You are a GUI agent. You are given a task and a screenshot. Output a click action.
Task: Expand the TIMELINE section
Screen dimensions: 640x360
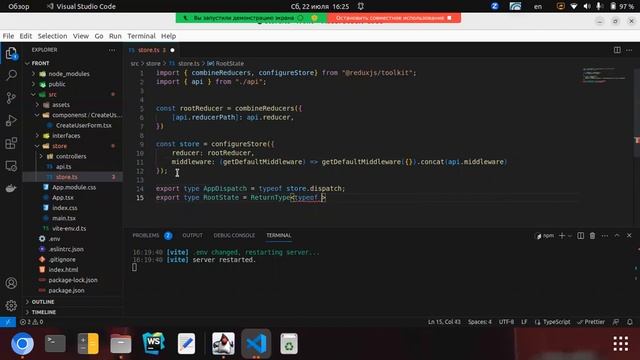pos(44,312)
